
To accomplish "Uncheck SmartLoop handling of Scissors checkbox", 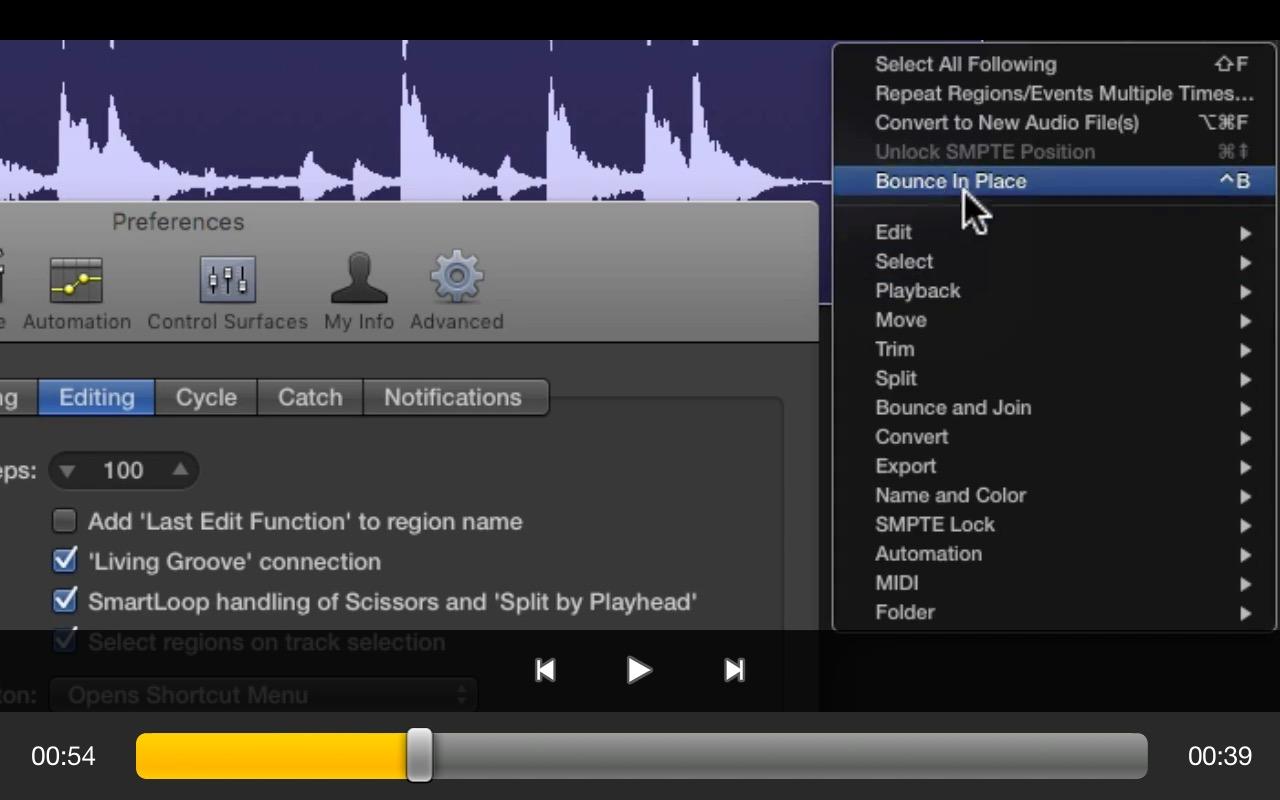I will (65, 600).
